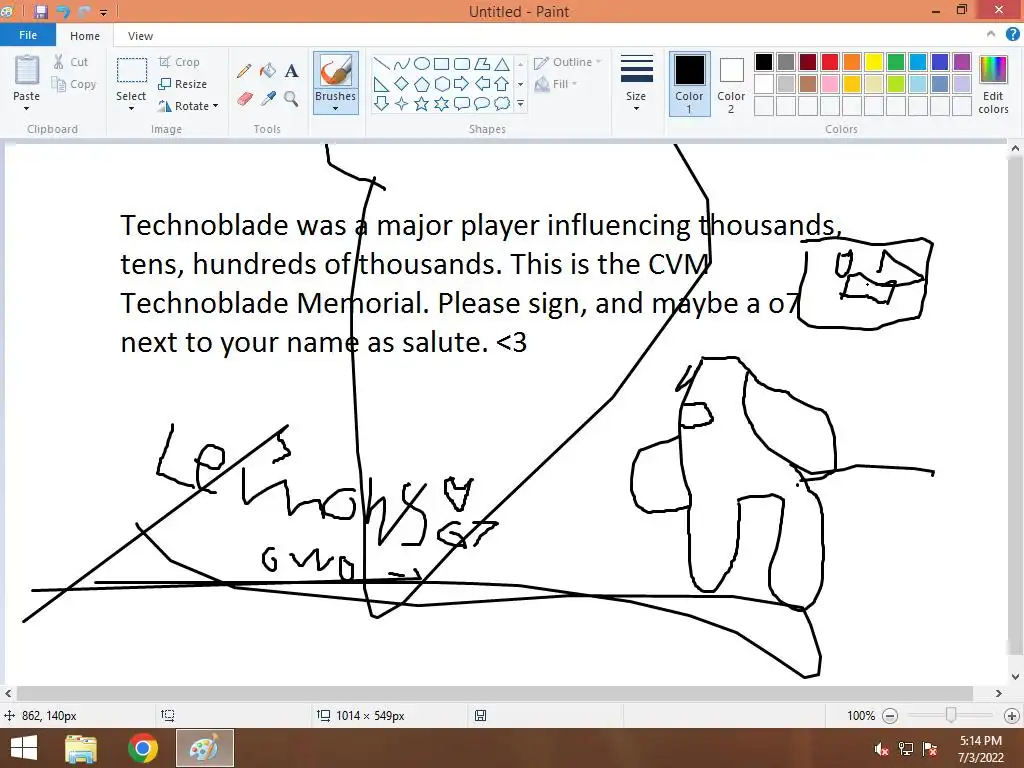Image resolution: width=1024 pixels, height=768 pixels.
Task: Select the Text tool
Action: click(x=291, y=71)
